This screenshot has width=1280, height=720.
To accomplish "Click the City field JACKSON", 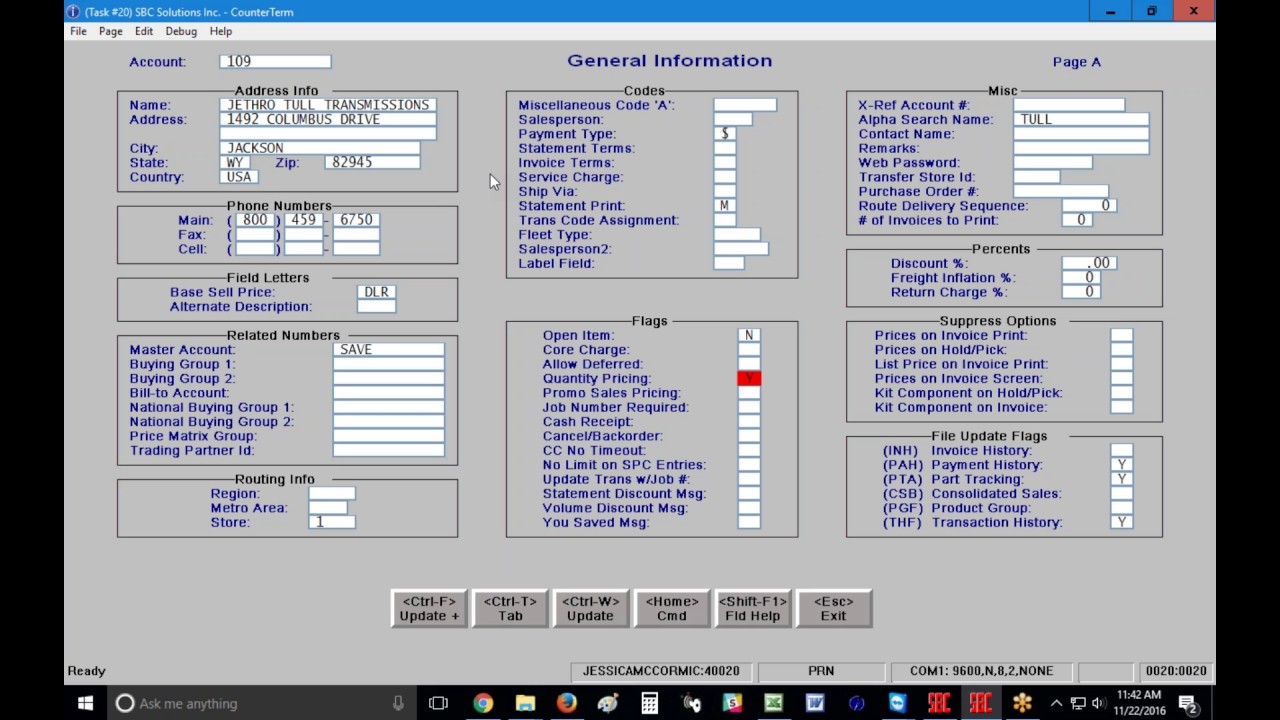I will click(x=320, y=148).
